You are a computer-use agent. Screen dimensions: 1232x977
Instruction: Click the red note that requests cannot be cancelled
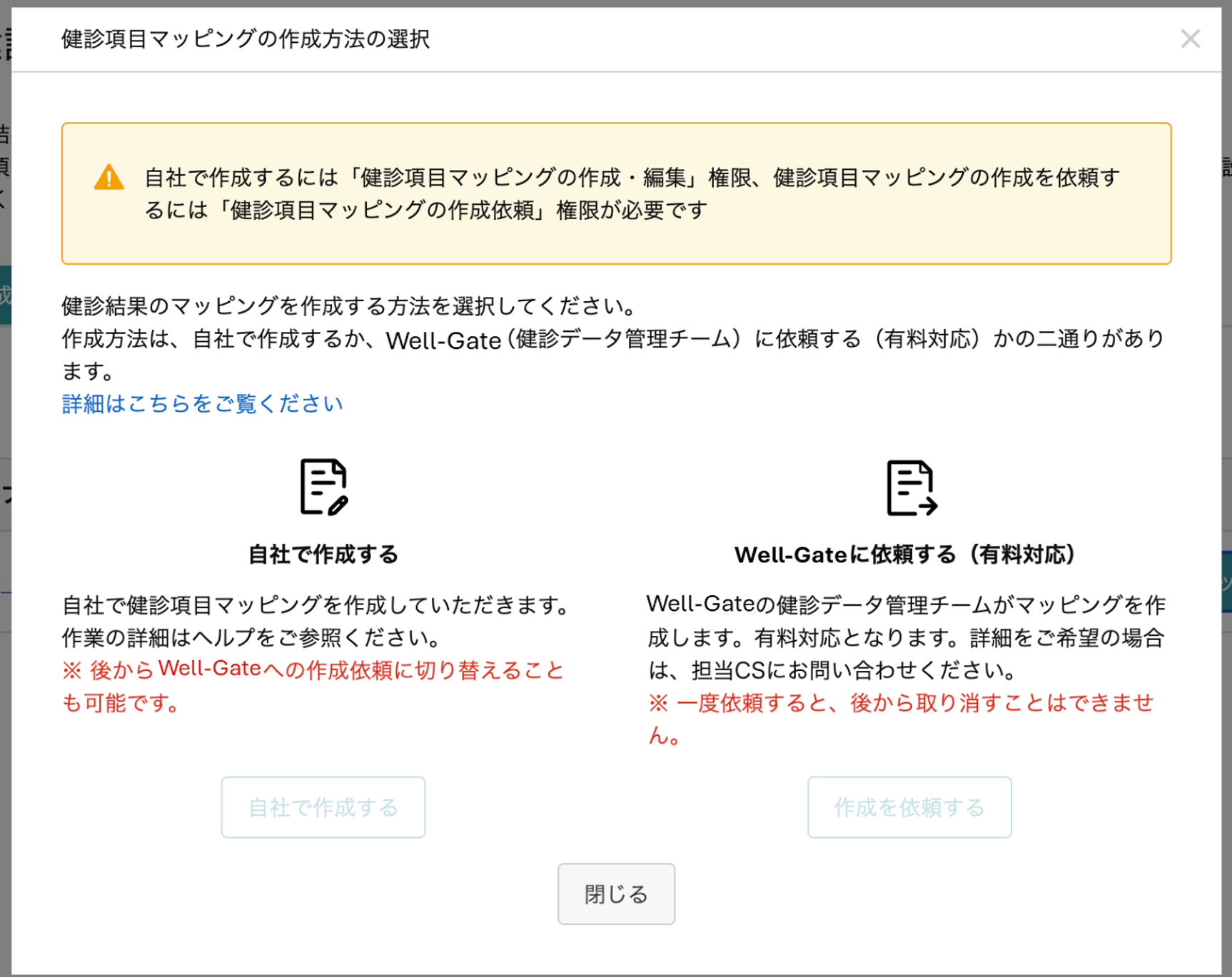tap(901, 719)
